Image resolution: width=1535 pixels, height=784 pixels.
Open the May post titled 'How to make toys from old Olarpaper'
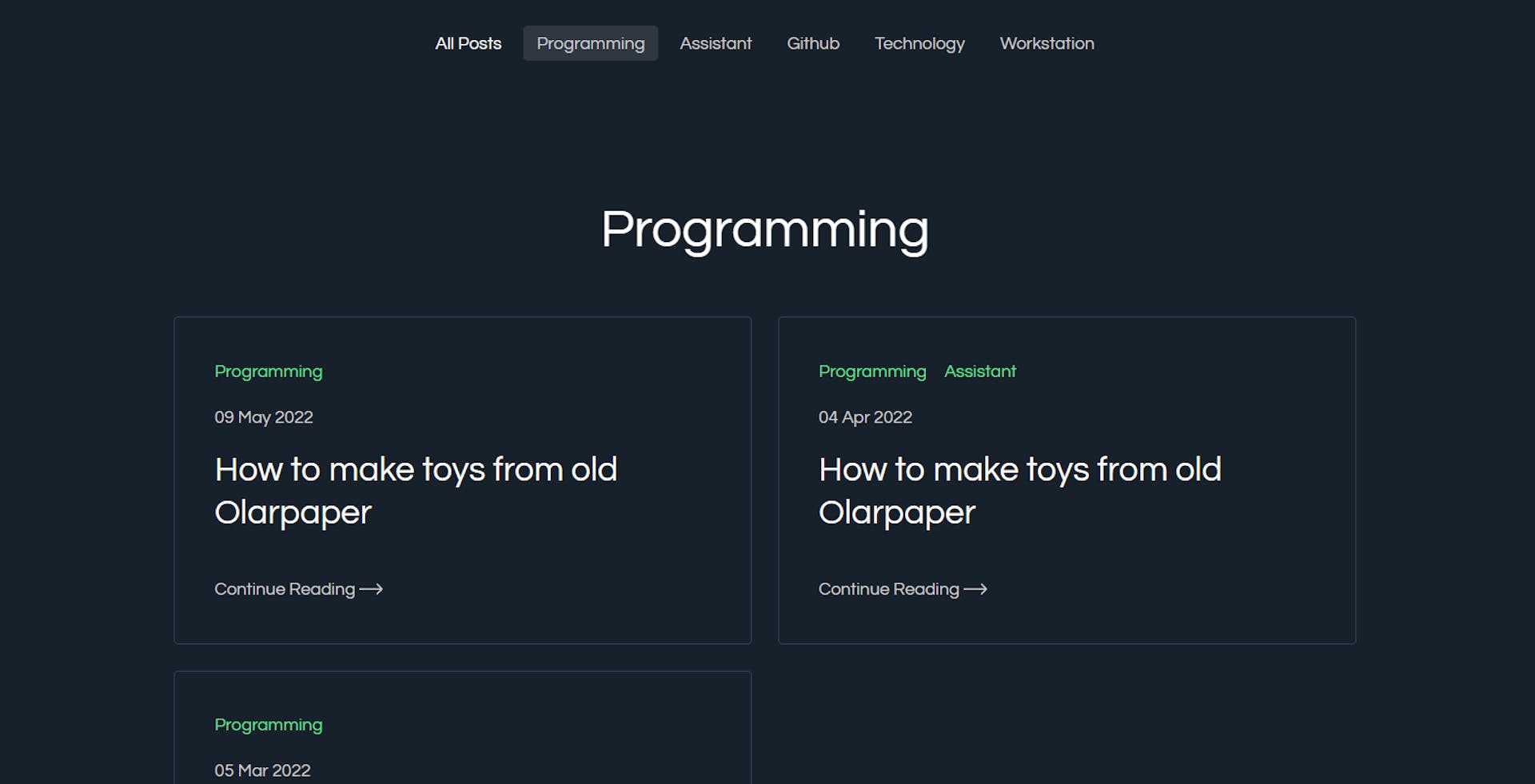(416, 490)
